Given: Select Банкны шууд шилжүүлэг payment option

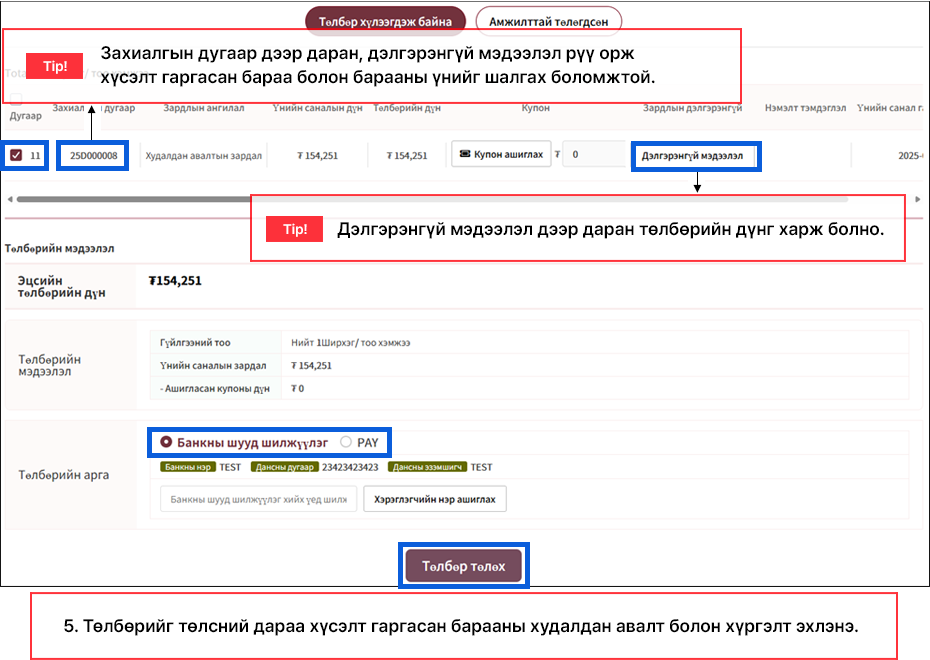Looking at the screenshot, I should 166,441.
